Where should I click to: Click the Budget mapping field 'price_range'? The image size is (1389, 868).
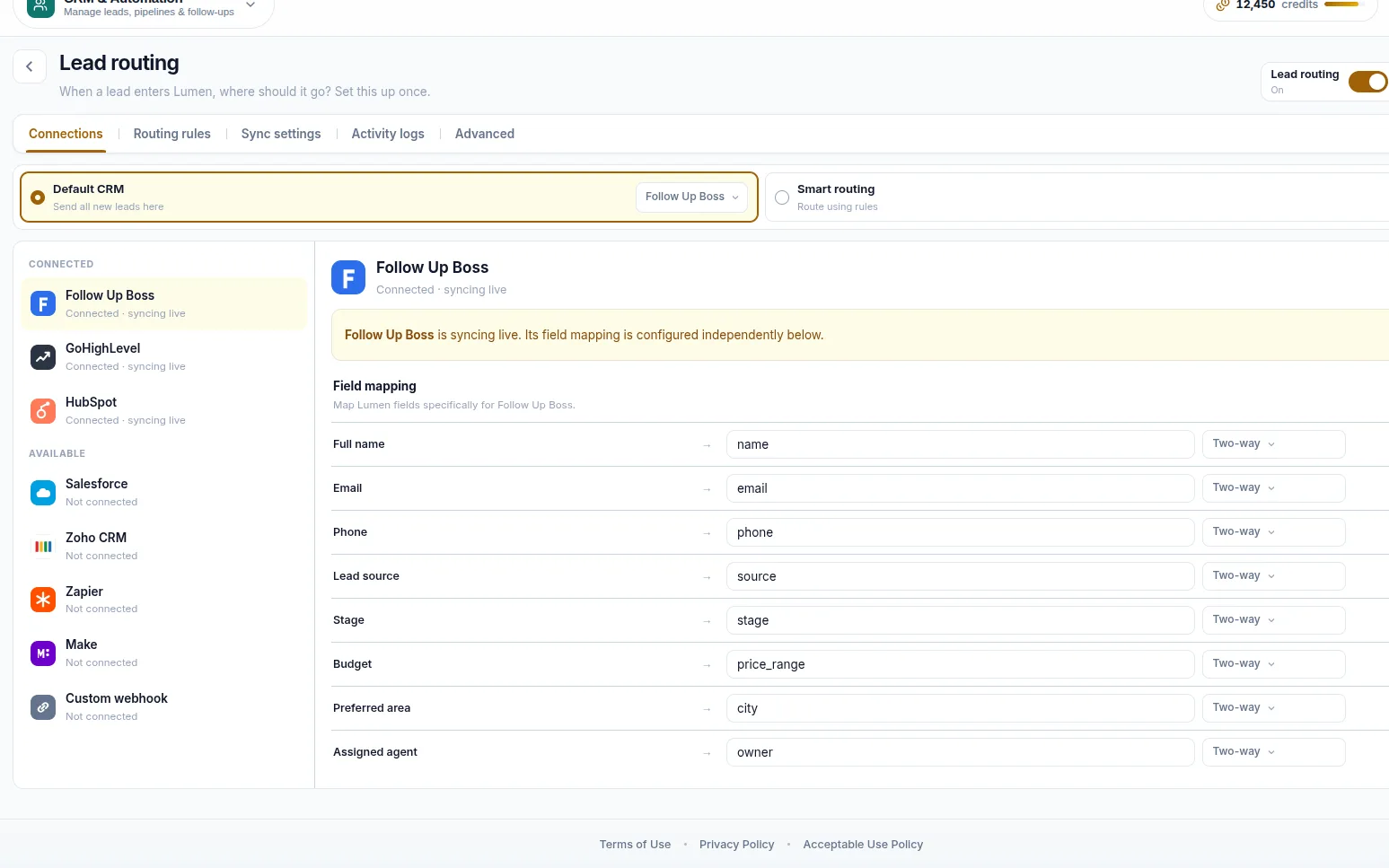click(960, 664)
